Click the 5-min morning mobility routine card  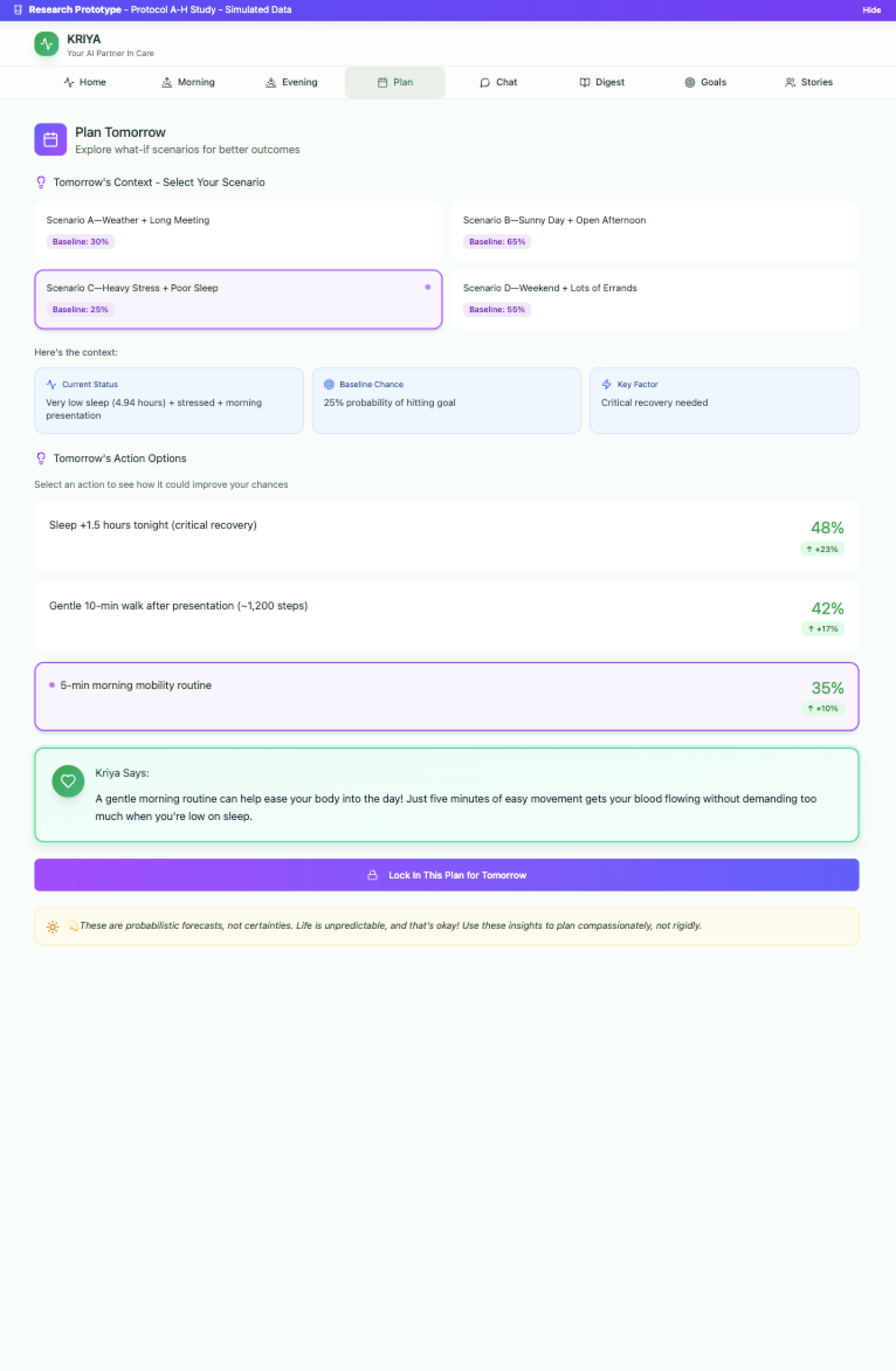446,696
